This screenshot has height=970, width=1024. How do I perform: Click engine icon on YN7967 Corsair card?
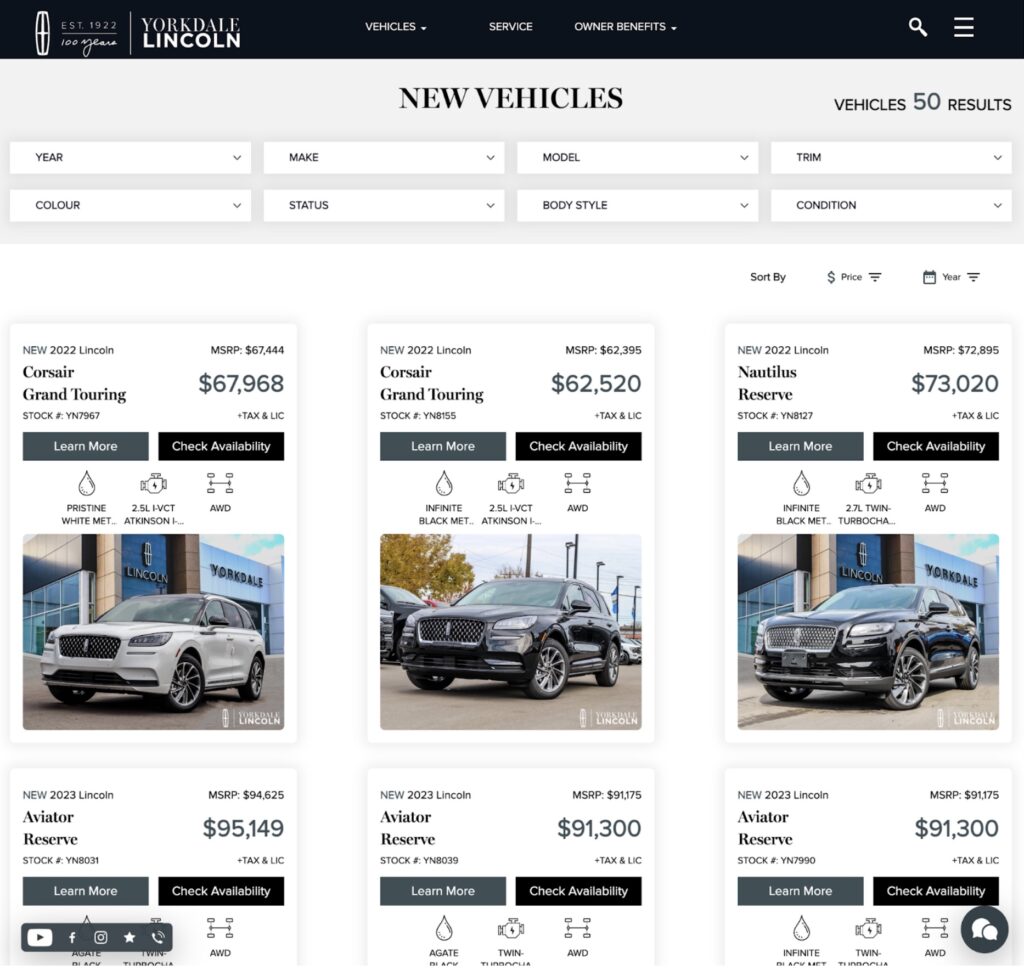click(x=153, y=484)
